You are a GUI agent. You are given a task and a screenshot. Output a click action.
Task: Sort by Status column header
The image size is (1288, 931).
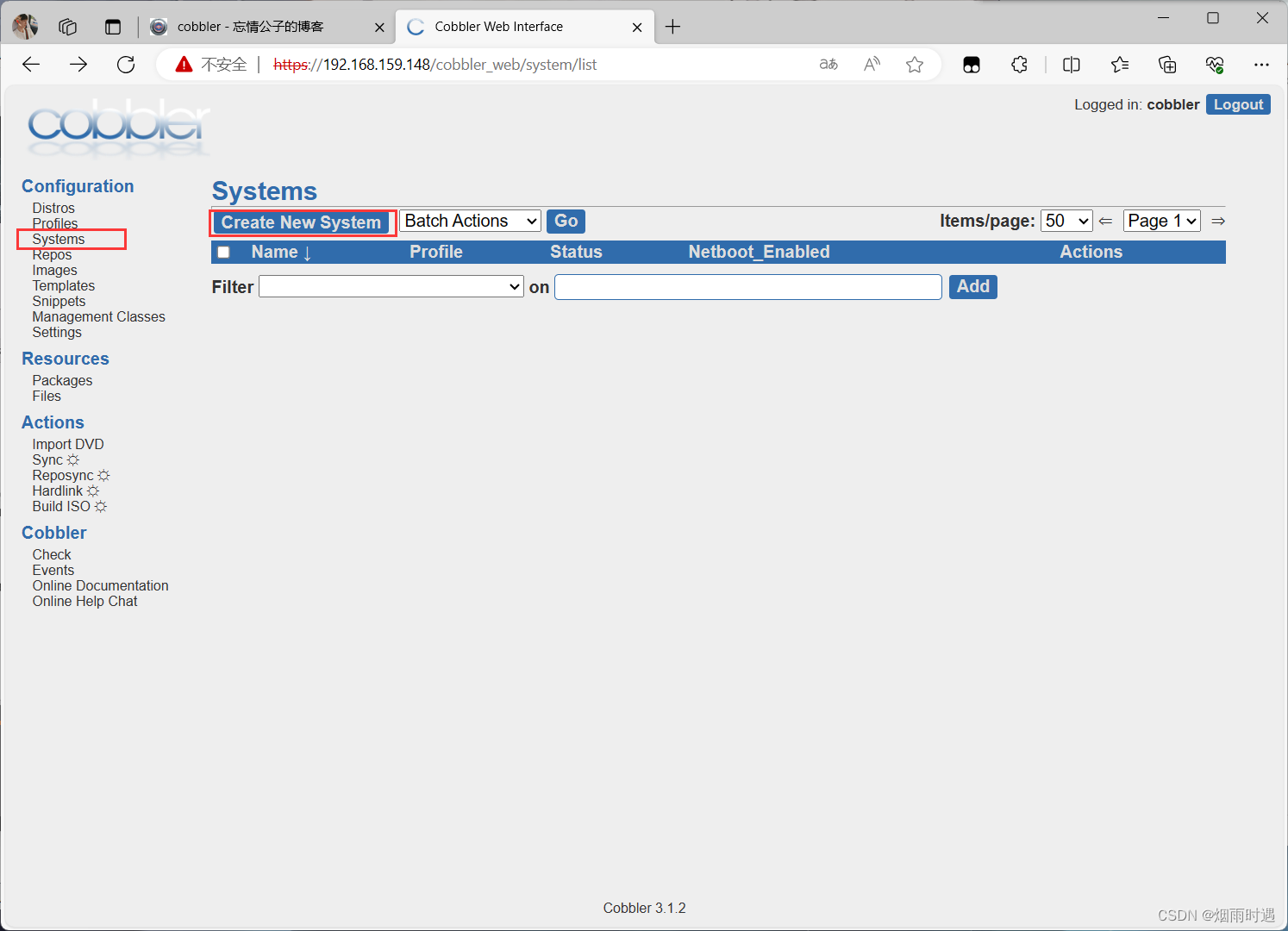[x=576, y=252]
